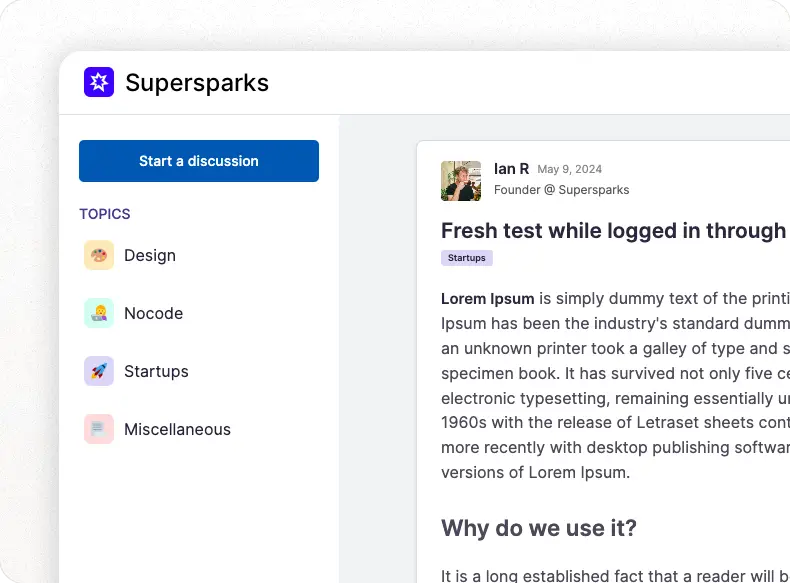Click the Nocode person-at-laptop icon
790x583 pixels.
(99, 313)
